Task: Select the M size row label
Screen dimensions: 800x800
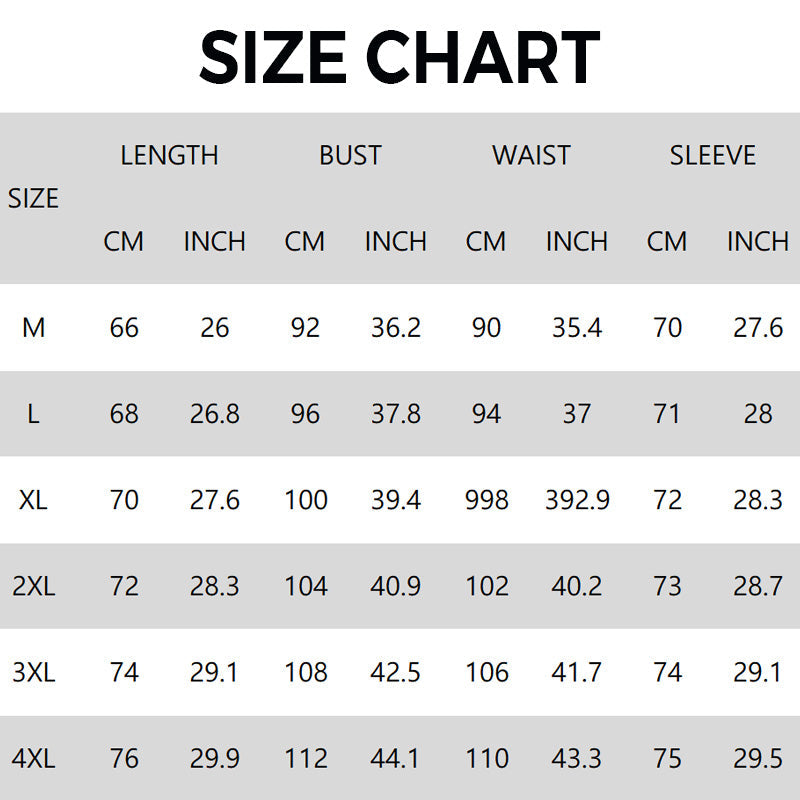Action: pyautogui.click(x=33, y=327)
